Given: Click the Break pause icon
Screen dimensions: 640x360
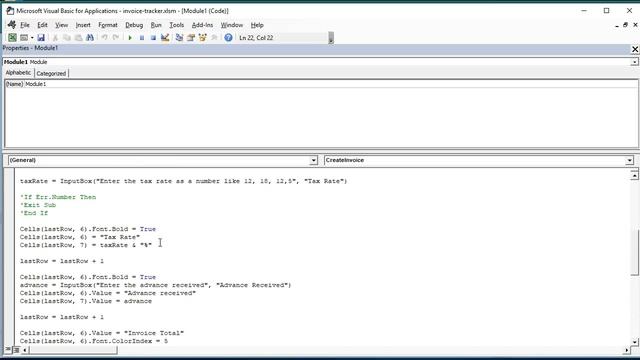Looking at the screenshot, I should [x=142, y=38].
